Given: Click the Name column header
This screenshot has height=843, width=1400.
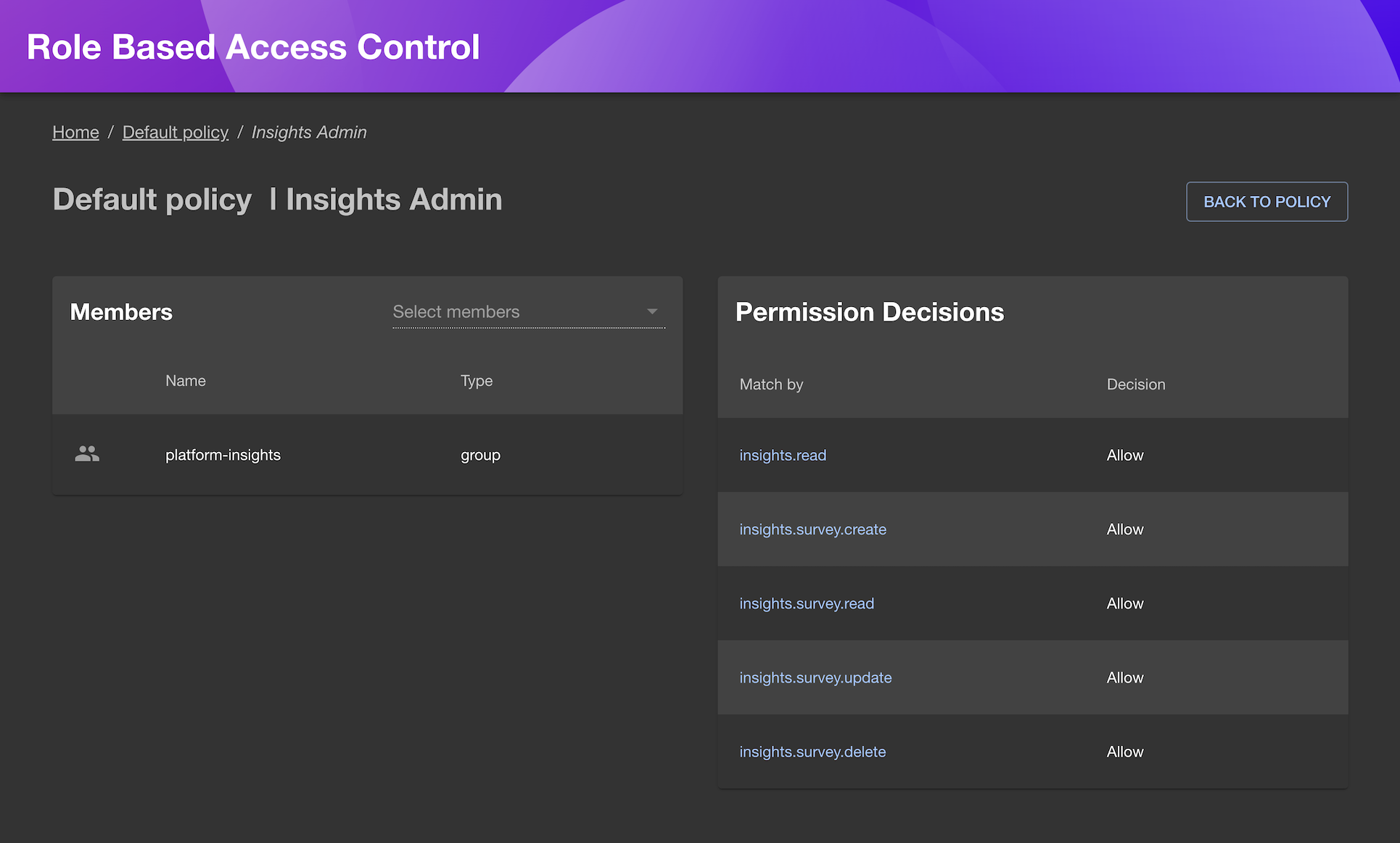Looking at the screenshot, I should (x=186, y=381).
